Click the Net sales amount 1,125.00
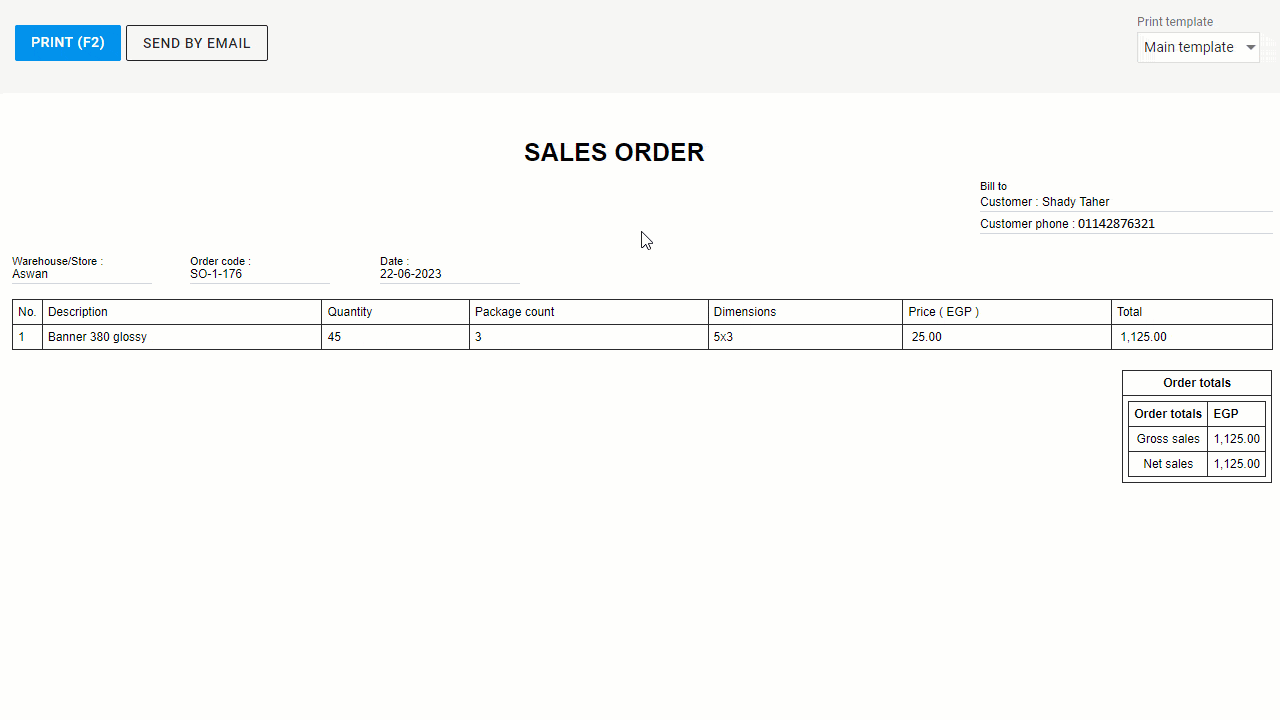 pyautogui.click(x=1237, y=464)
